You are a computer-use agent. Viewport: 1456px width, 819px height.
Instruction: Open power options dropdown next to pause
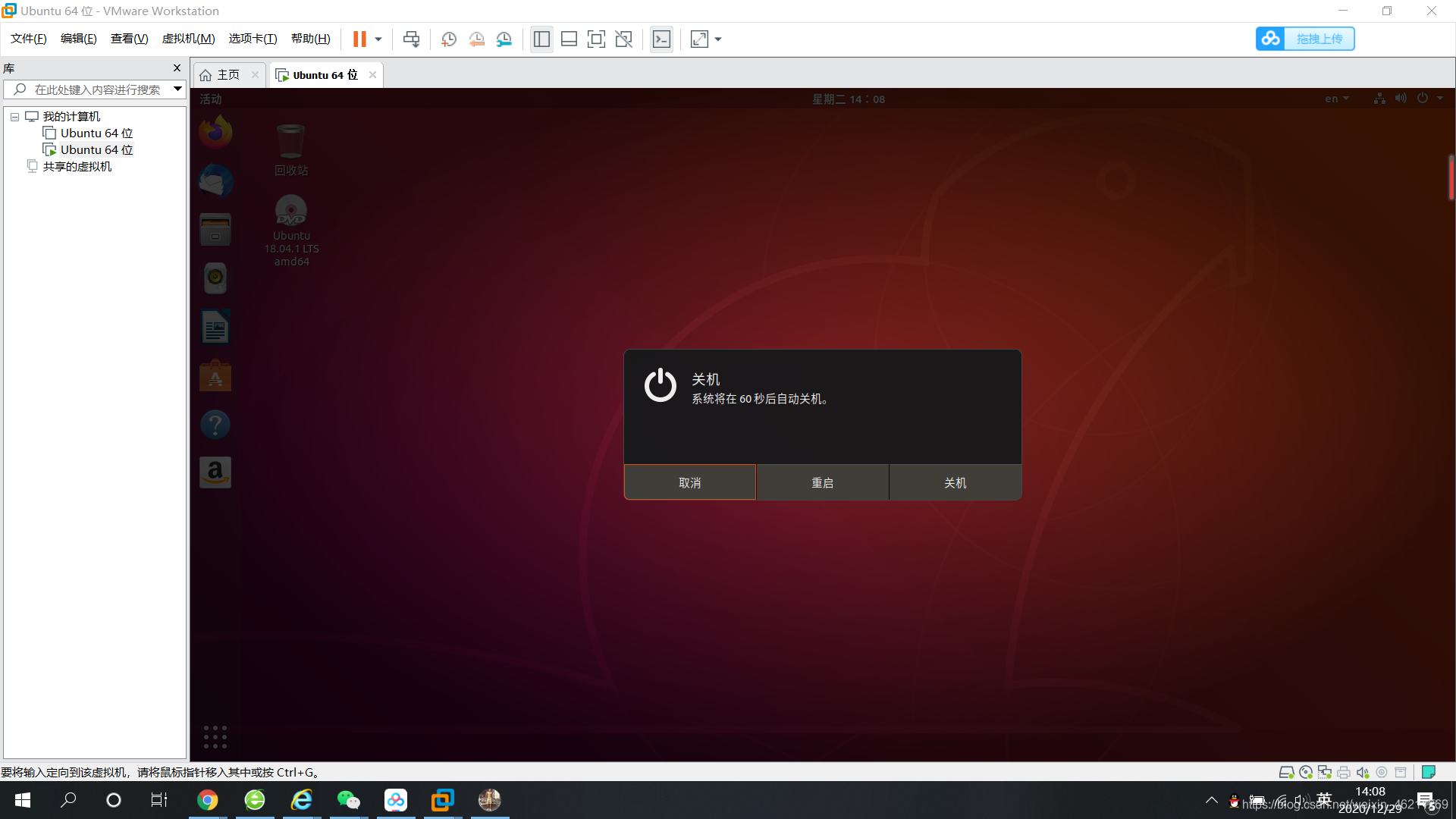pyautogui.click(x=378, y=39)
